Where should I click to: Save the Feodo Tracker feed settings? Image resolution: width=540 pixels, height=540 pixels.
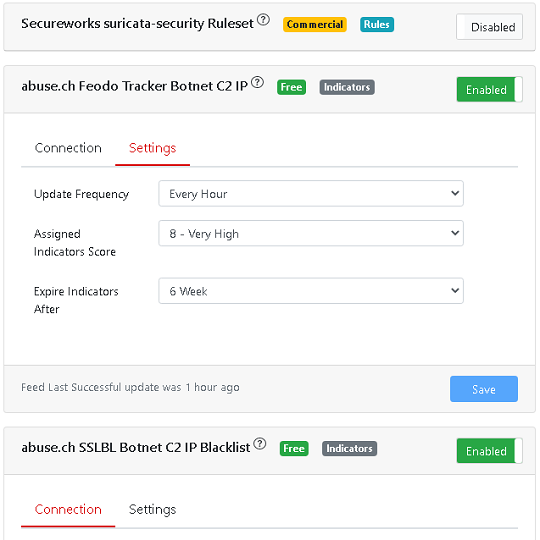click(484, 389)
